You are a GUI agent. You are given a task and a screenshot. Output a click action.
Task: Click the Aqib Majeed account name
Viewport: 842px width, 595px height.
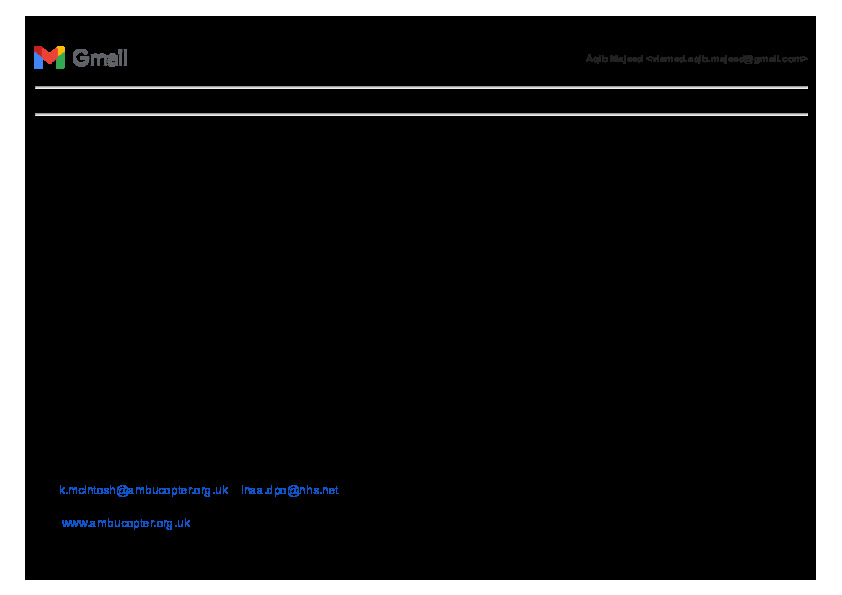click(x=614, y=59)
